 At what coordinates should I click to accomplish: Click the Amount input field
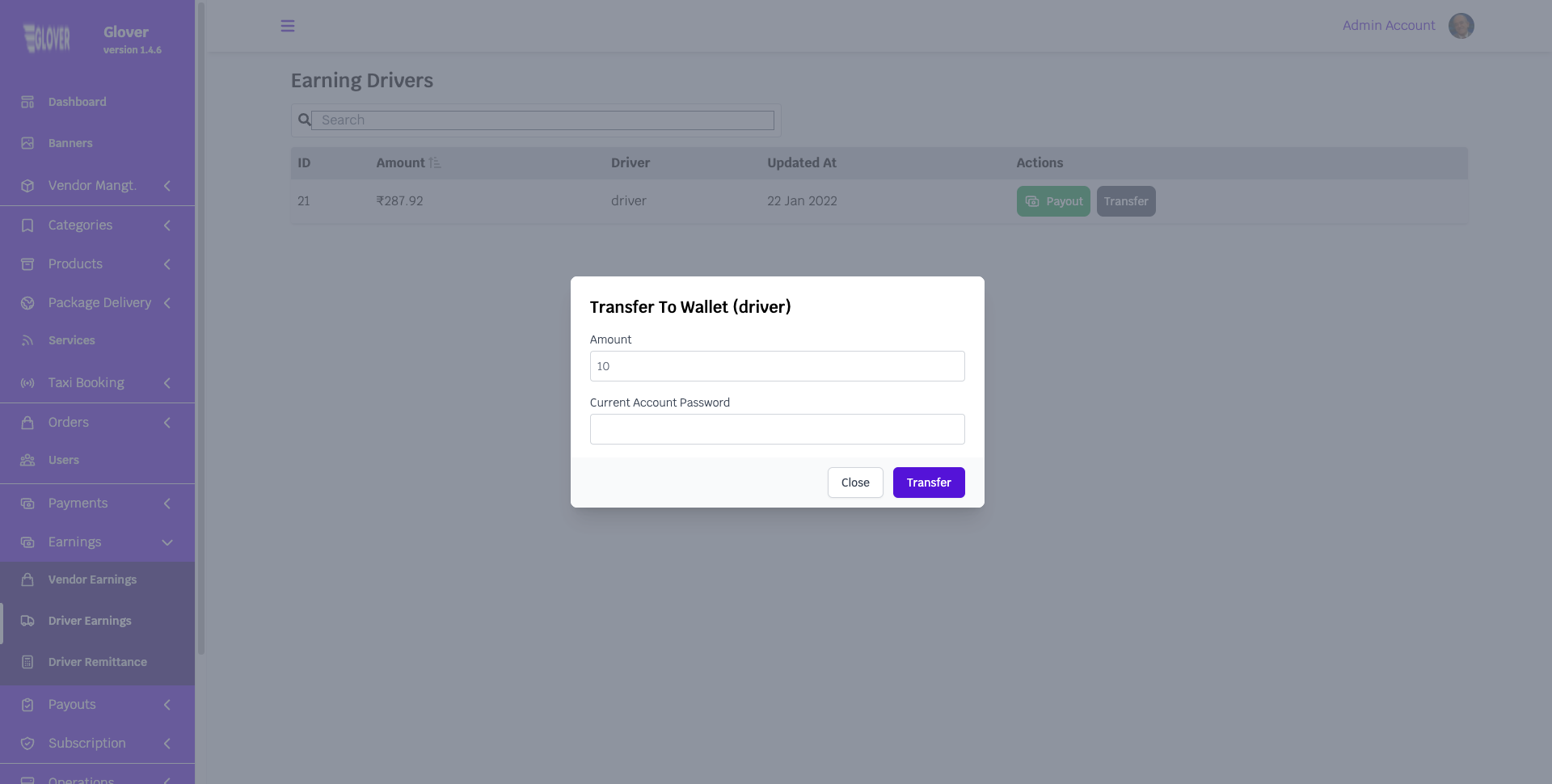click(x=777, y=366)
